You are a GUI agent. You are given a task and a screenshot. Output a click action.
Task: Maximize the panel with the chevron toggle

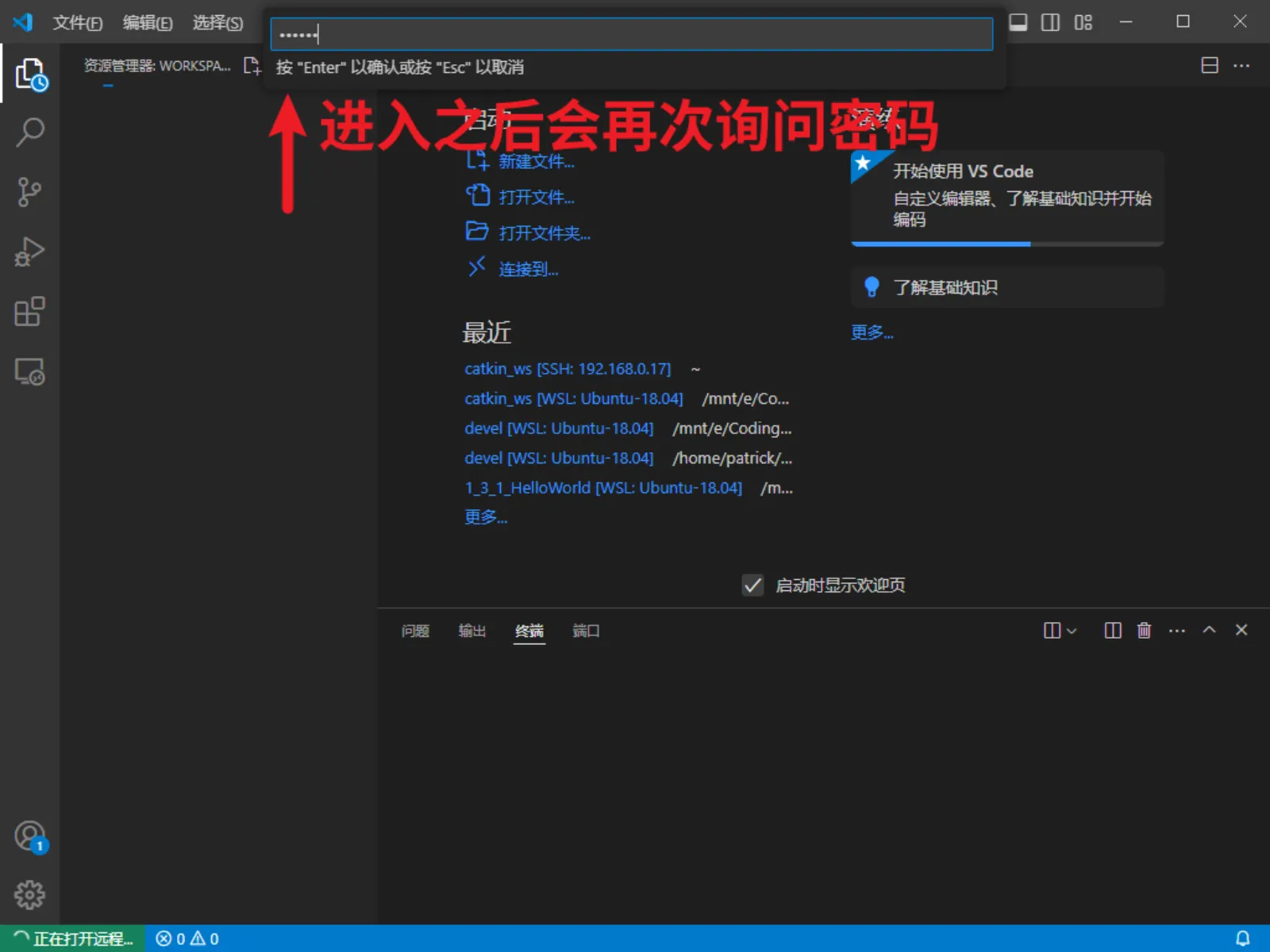pyautogui.click(x=1209, y=630)
